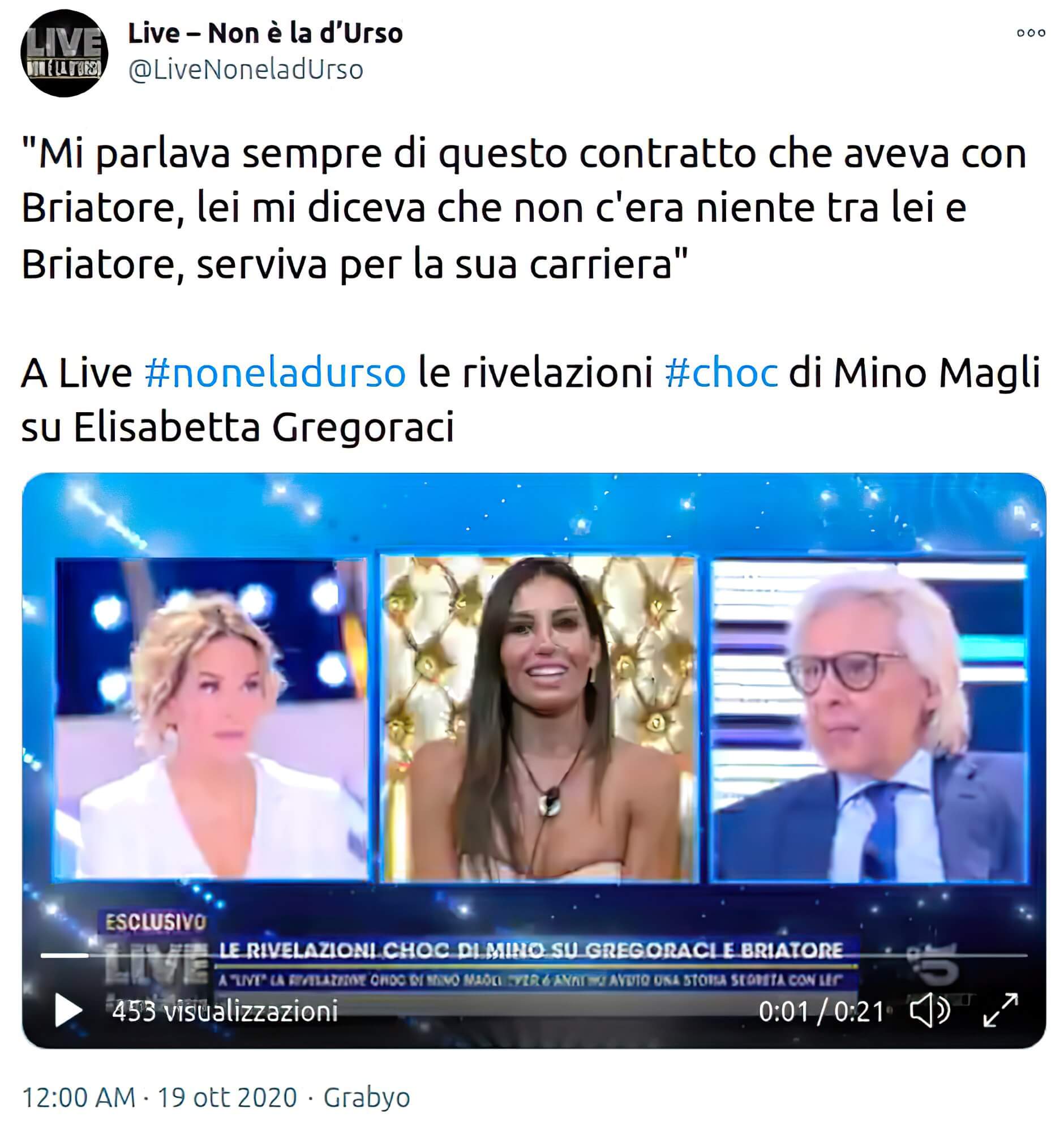
Task: Open the #noneladurso hashtag
Action: 275,373
